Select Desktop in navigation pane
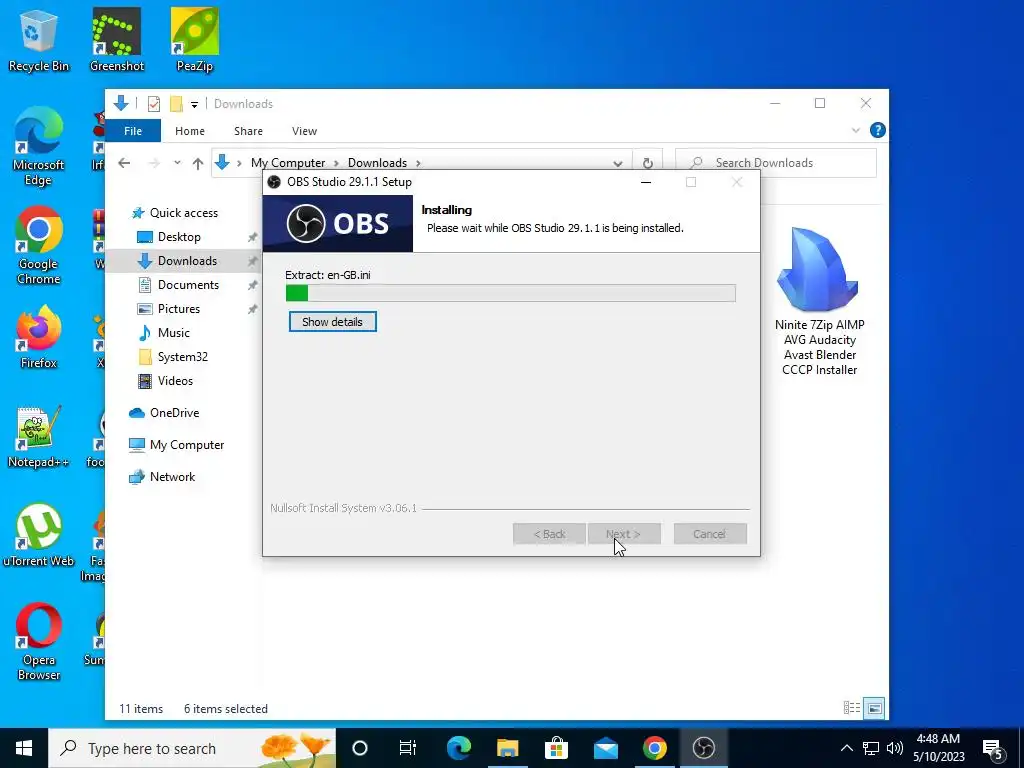The width and height of the screenshot is (1024, 768). click(x=179, y=237)
